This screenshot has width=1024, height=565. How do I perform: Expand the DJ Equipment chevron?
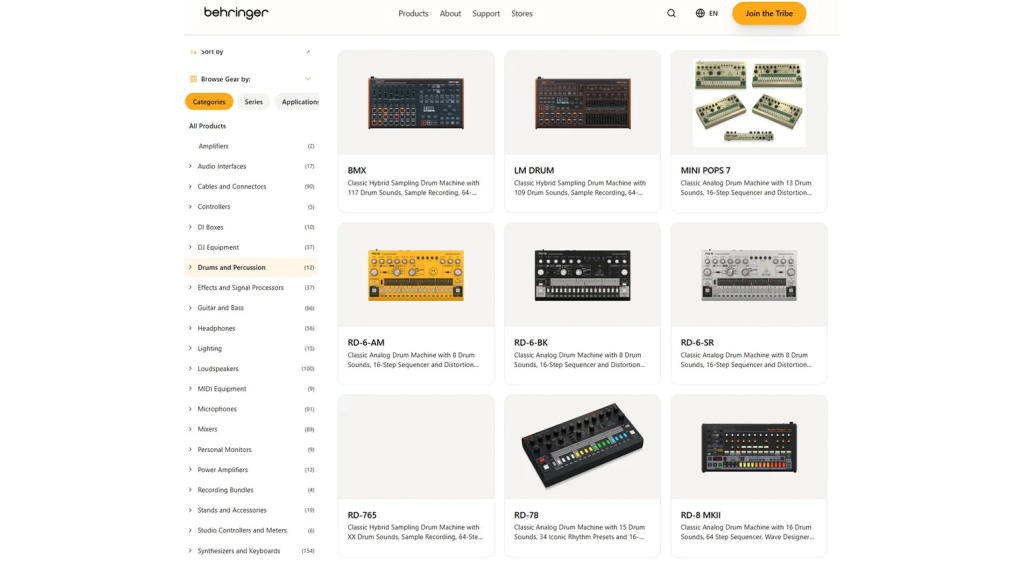click(x=190, y=247)
